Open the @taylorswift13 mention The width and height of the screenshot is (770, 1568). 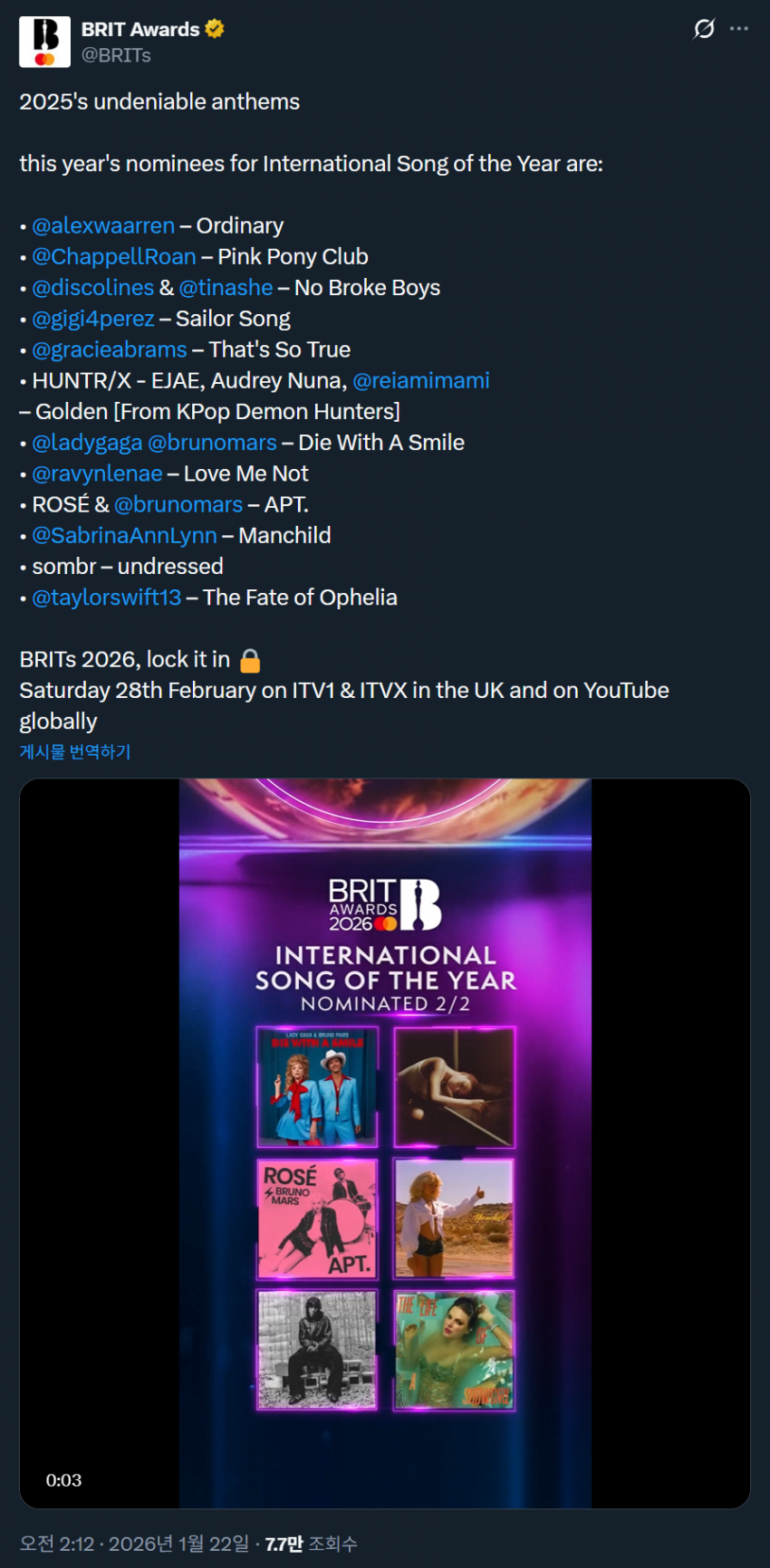(x=107, y=598)
